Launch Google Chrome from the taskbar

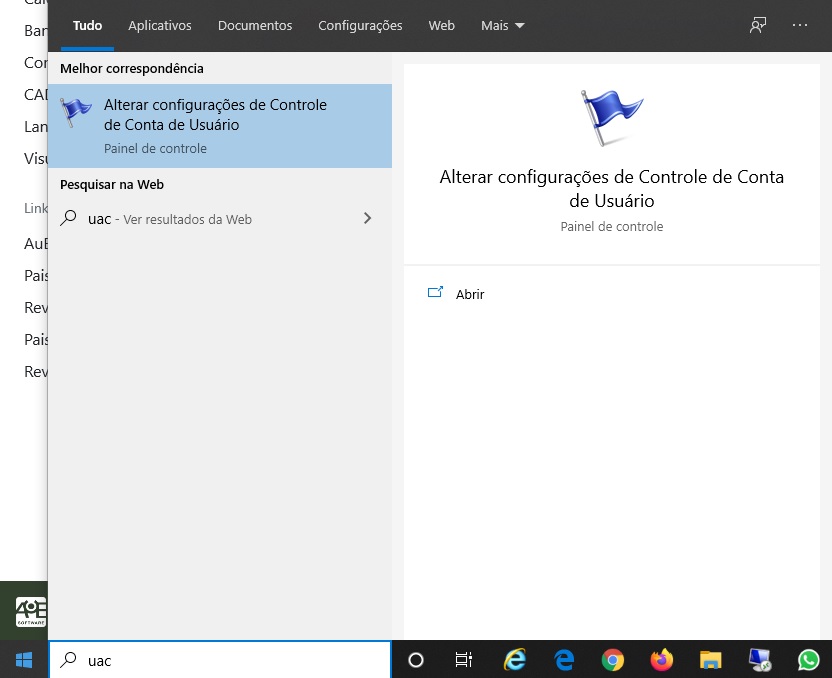(x=613, y=660)
